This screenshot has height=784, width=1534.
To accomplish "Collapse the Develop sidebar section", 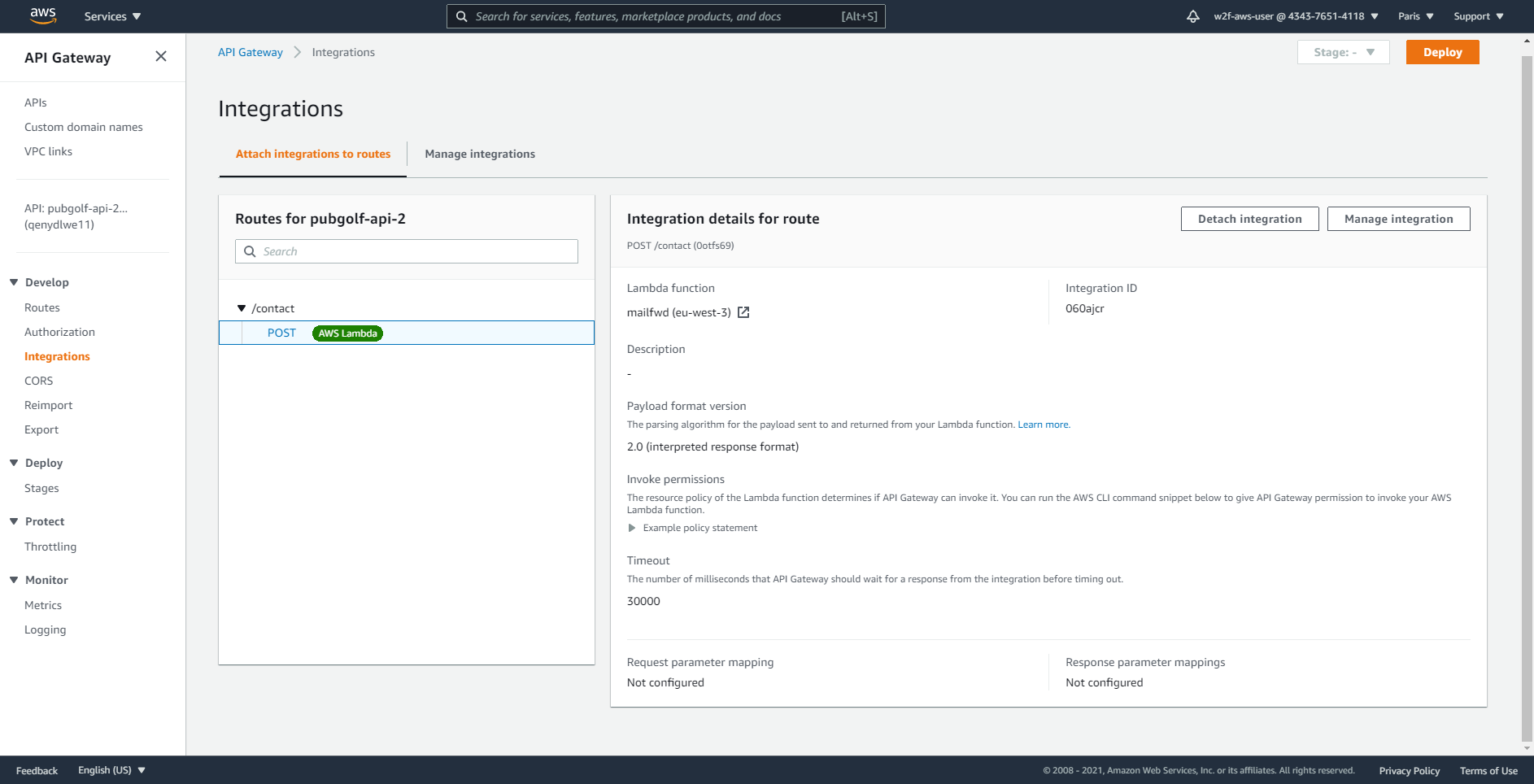I will click(x=14, y=282).
